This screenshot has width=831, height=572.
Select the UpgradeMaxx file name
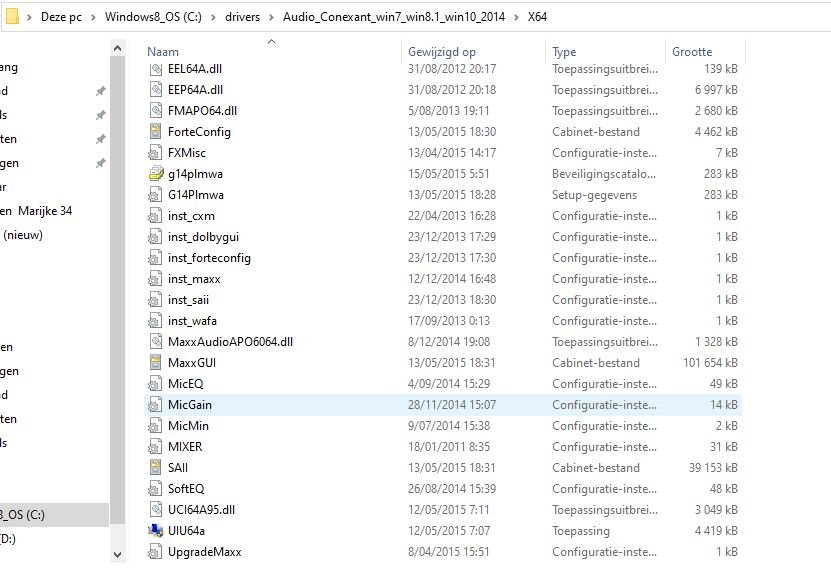[205, 552]
